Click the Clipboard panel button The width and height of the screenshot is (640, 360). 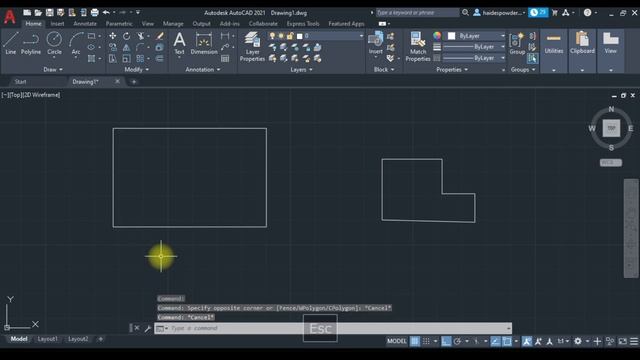pyautogui.click(x=582, y=43)
